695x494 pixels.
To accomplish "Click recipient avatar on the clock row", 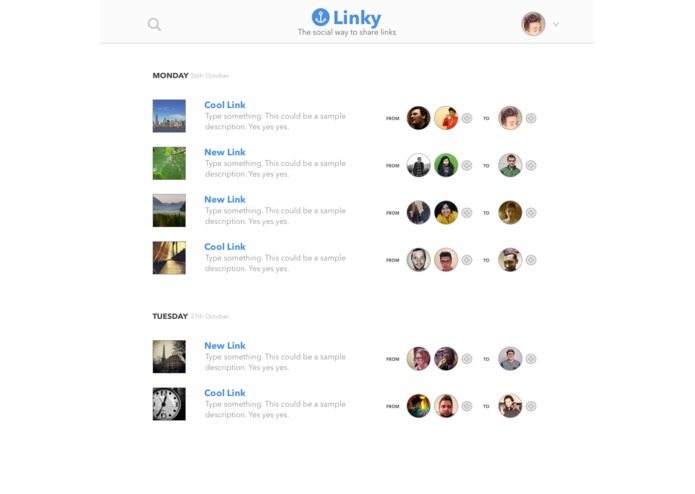I will (510, 406).
